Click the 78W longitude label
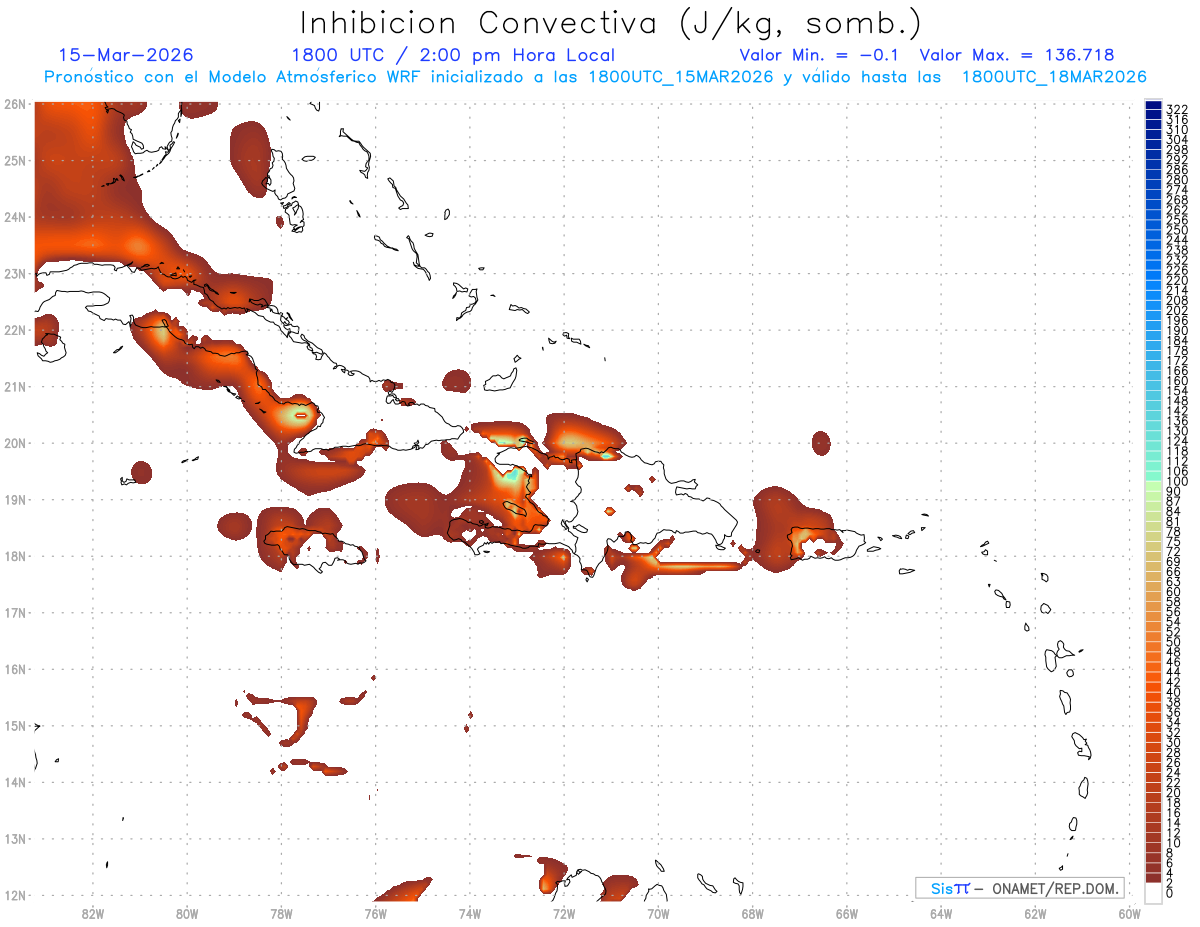Image resolution: width=1200 pixels, height=927 pixels. click(x=281, y=912)
